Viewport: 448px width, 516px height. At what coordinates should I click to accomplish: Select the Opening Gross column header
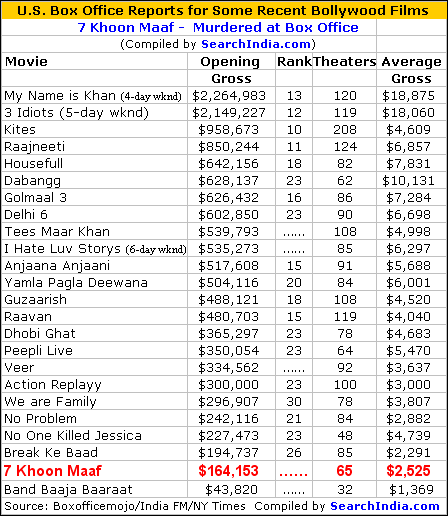[x=231, y=70]
